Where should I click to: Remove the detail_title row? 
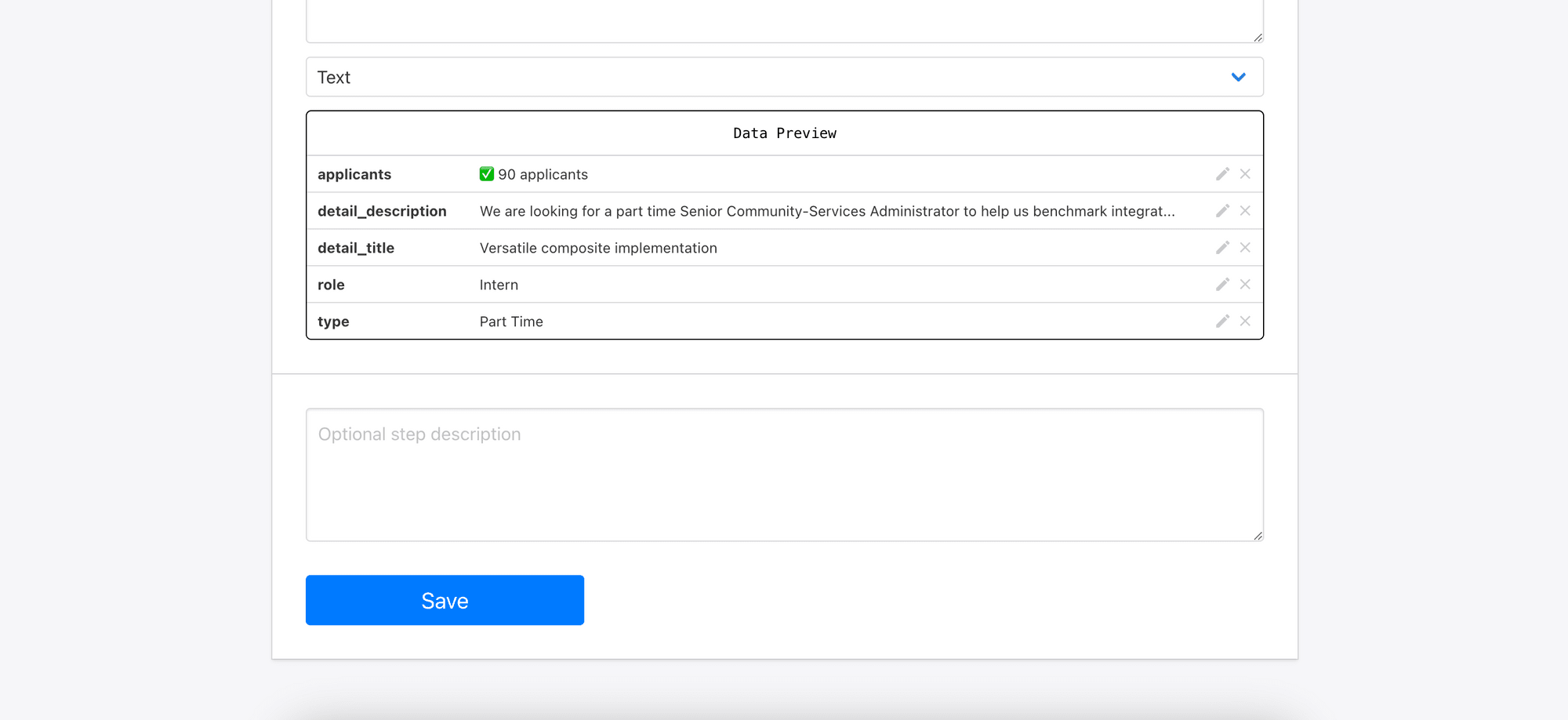[1245, 248]
